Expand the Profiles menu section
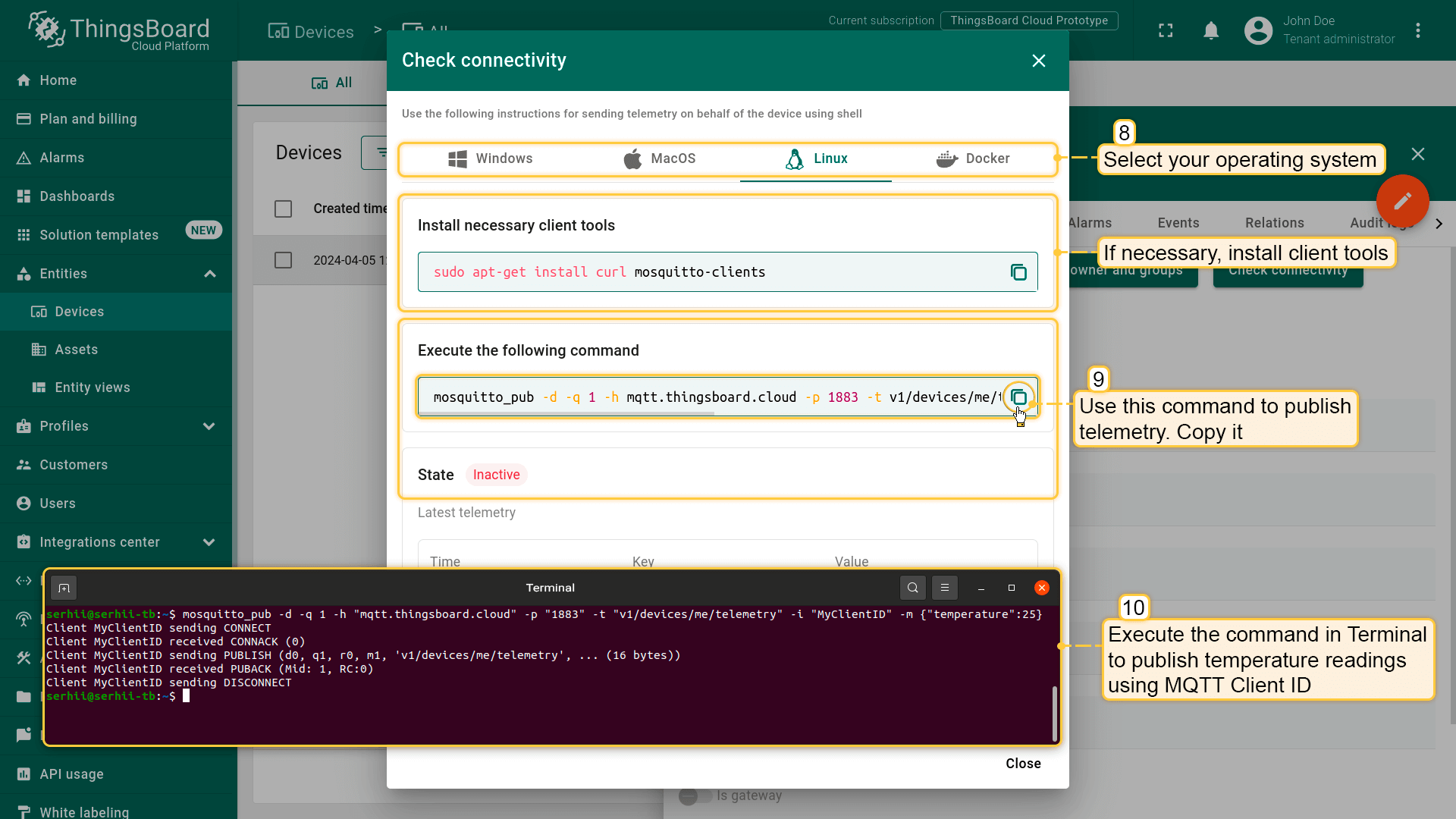Image resolution: width=1456 pixels, height=819 pixels. click(x=209, y=426)
